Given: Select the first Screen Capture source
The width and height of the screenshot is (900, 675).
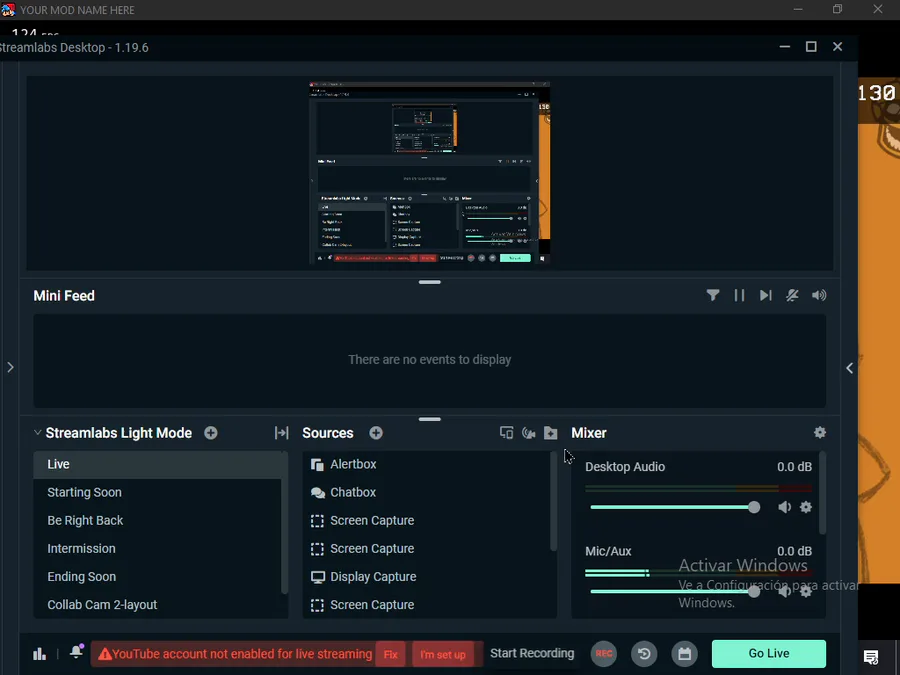Looking at the screenshot, I should click(426, 521).
